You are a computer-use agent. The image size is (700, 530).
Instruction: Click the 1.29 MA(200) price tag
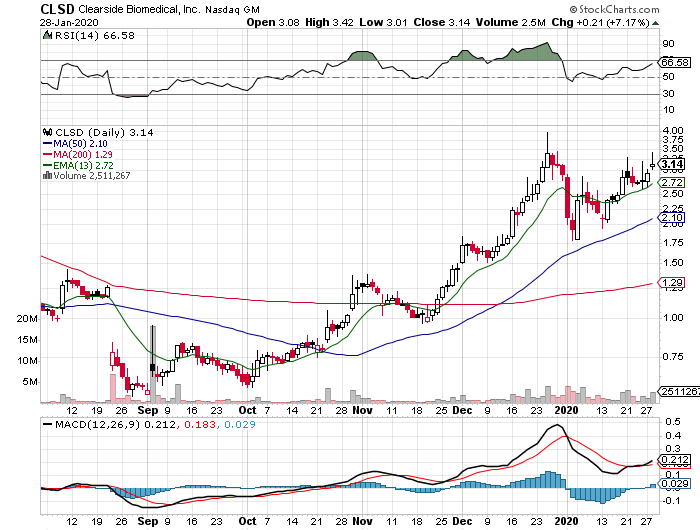click(672, 285)
